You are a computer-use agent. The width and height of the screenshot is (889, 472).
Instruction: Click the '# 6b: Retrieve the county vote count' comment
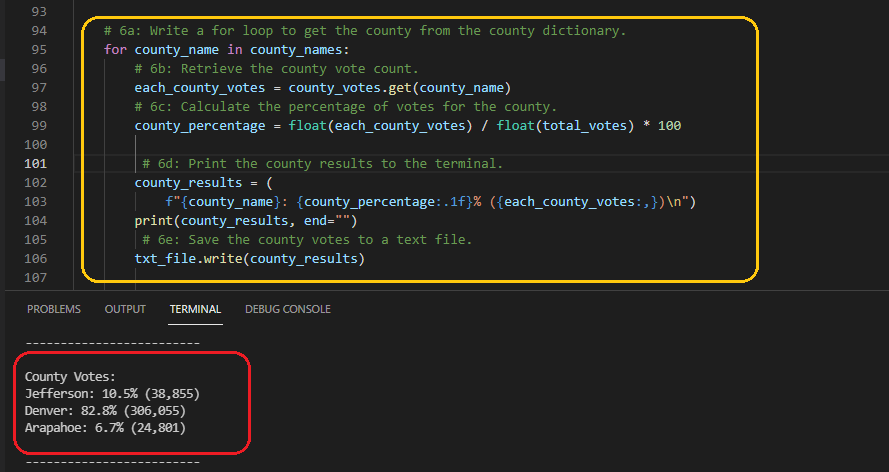pos(277,69)
